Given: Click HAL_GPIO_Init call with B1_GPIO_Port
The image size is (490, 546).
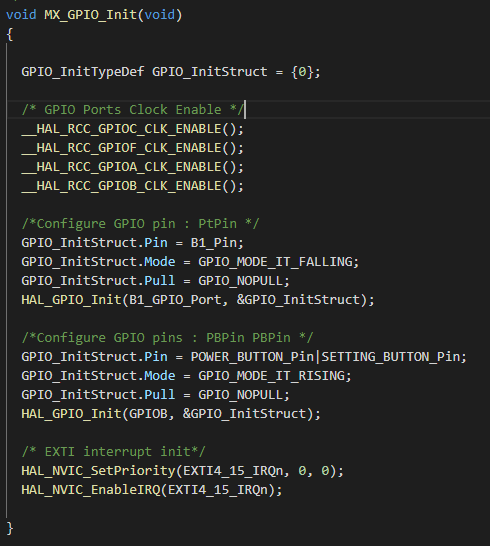Looking at the screenshot, I should click(198, 300).
